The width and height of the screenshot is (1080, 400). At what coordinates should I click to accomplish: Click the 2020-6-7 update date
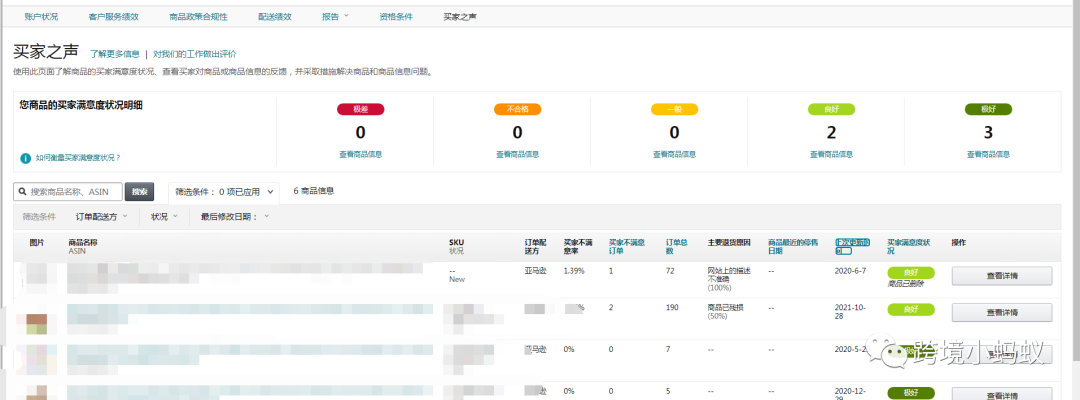(x=849, y=271)
